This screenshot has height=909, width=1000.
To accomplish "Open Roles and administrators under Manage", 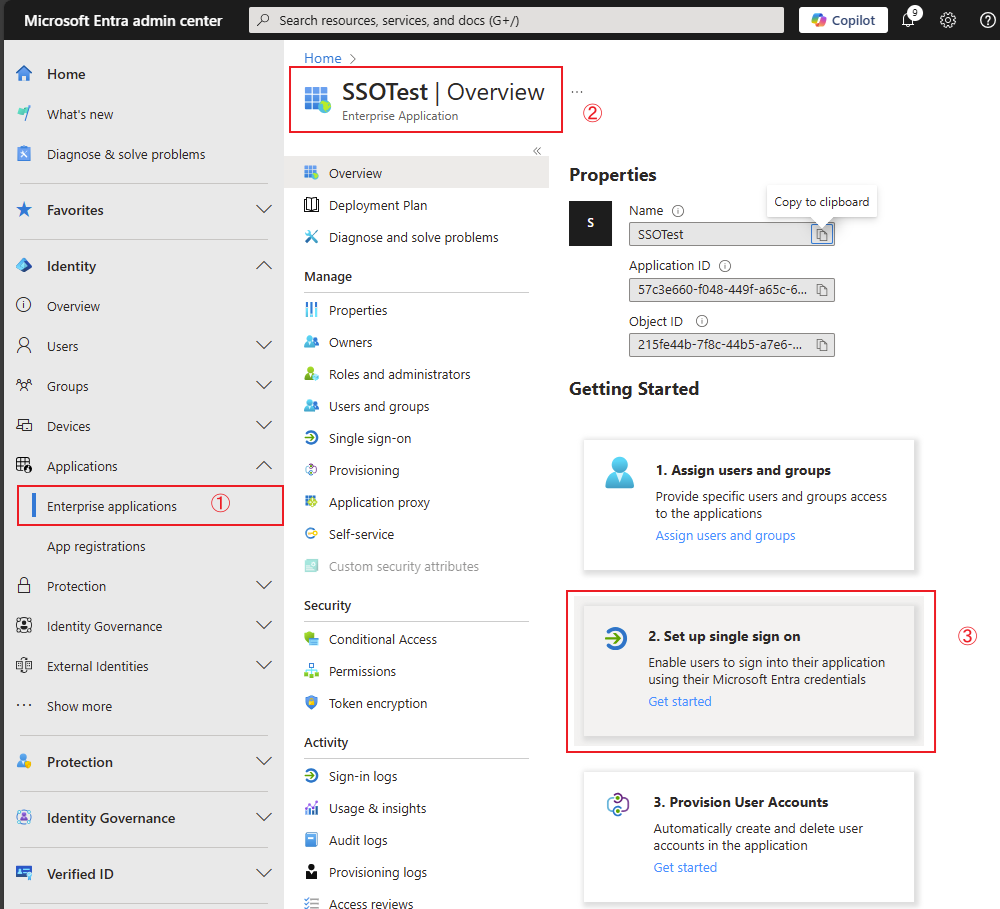I will 399,374.
